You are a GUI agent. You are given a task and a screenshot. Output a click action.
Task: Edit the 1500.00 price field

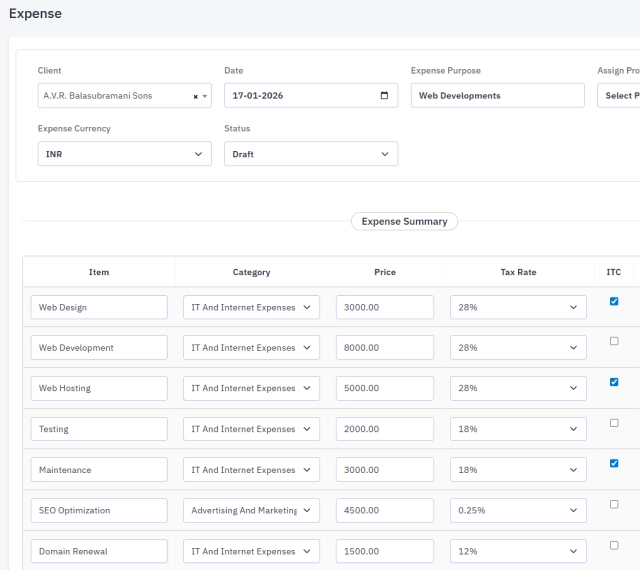click(385, 551)
